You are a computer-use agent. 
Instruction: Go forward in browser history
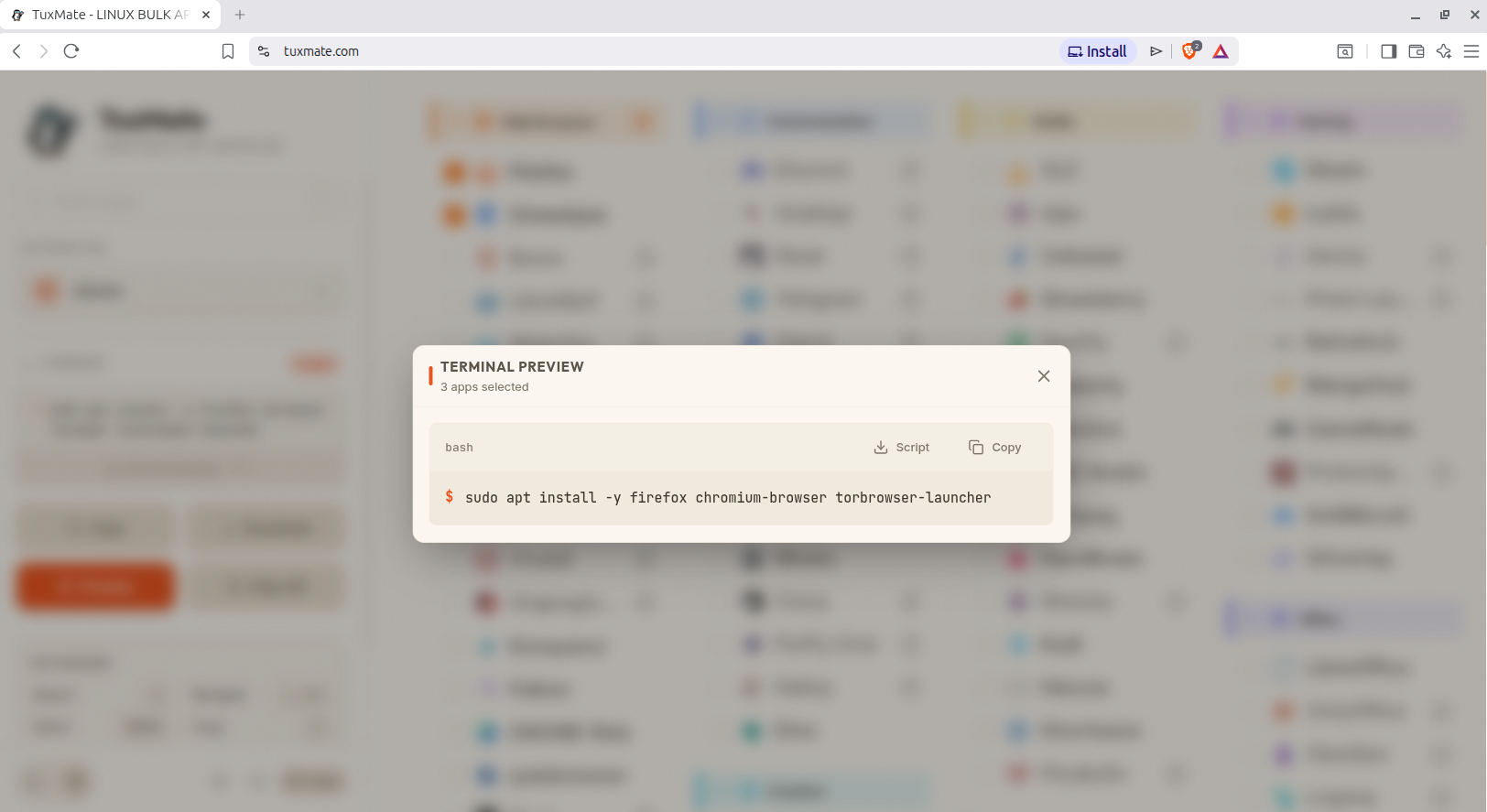[x=43, y=51]
